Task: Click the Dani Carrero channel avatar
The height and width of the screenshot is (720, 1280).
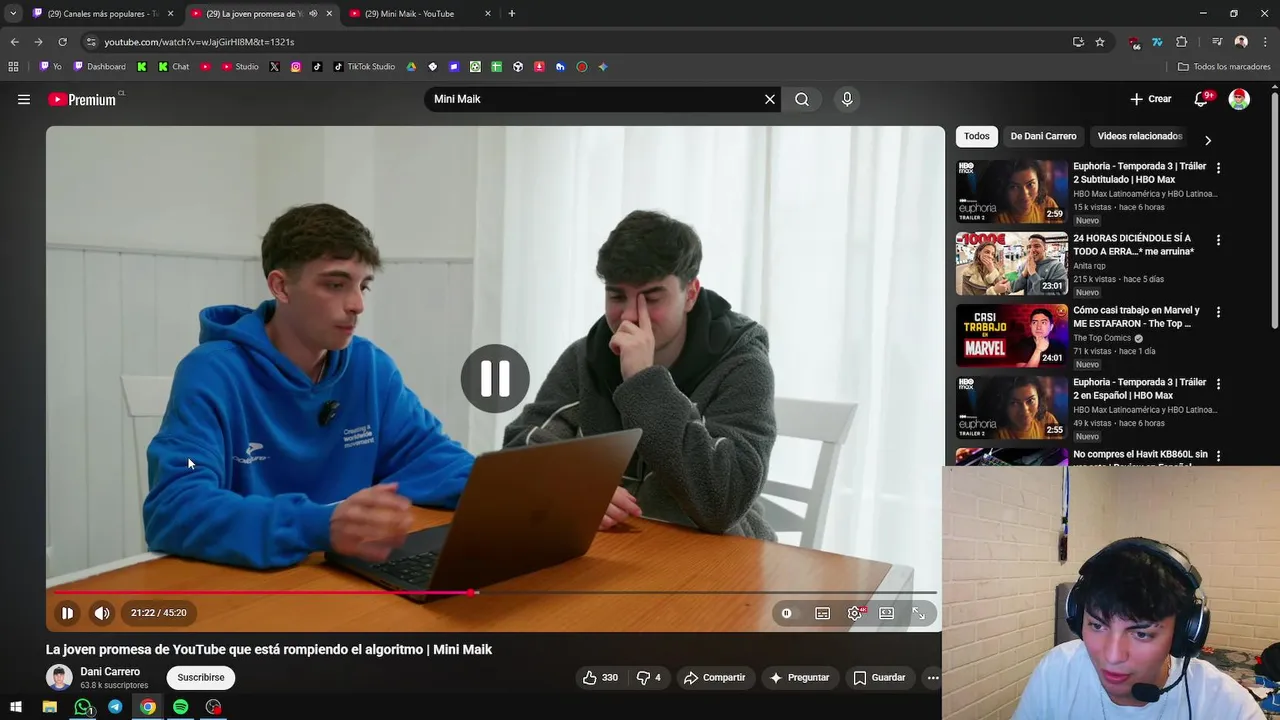Action: pyautogui.click(x=59, y=677)
